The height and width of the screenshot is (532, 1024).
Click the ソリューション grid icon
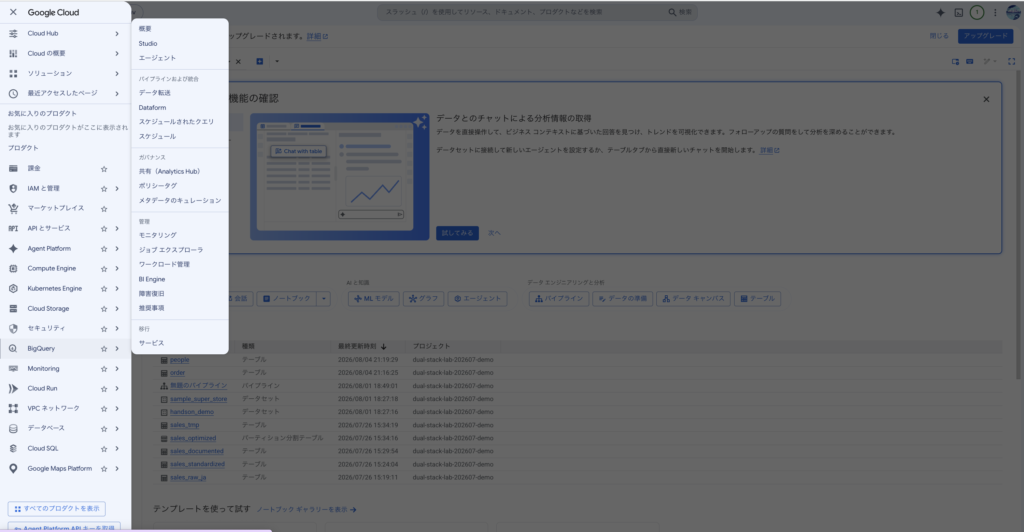13,74
